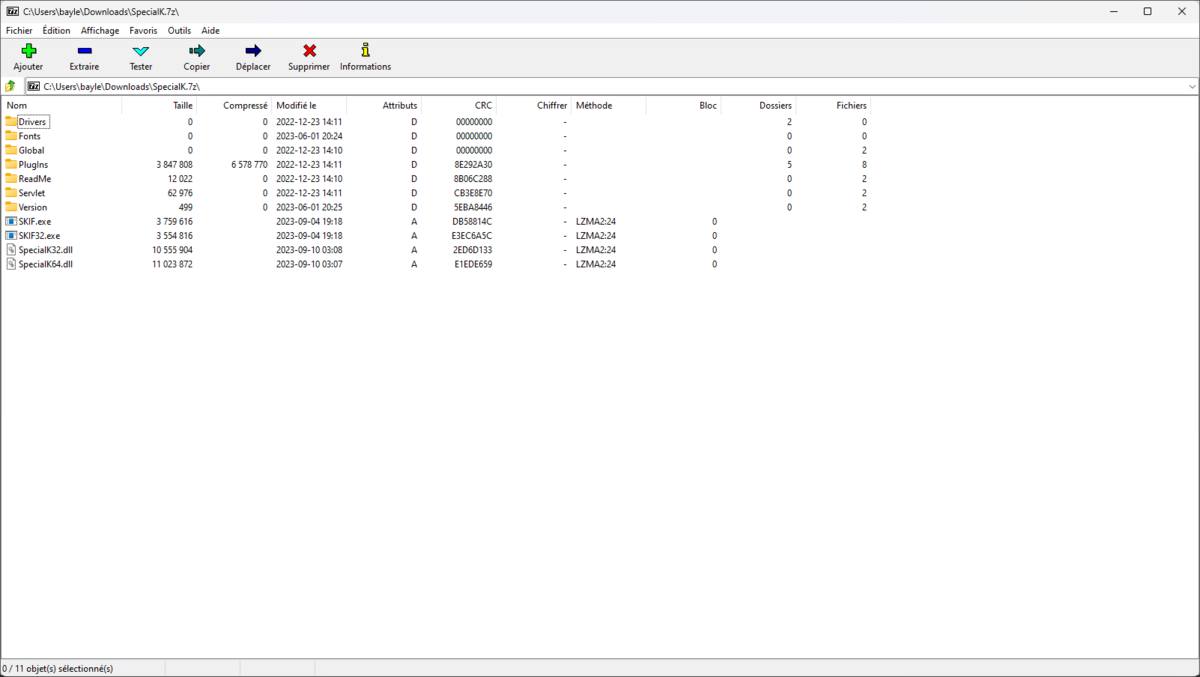
Task: Minimize the 7-Zip window
Action: [x=1114, y=11]
